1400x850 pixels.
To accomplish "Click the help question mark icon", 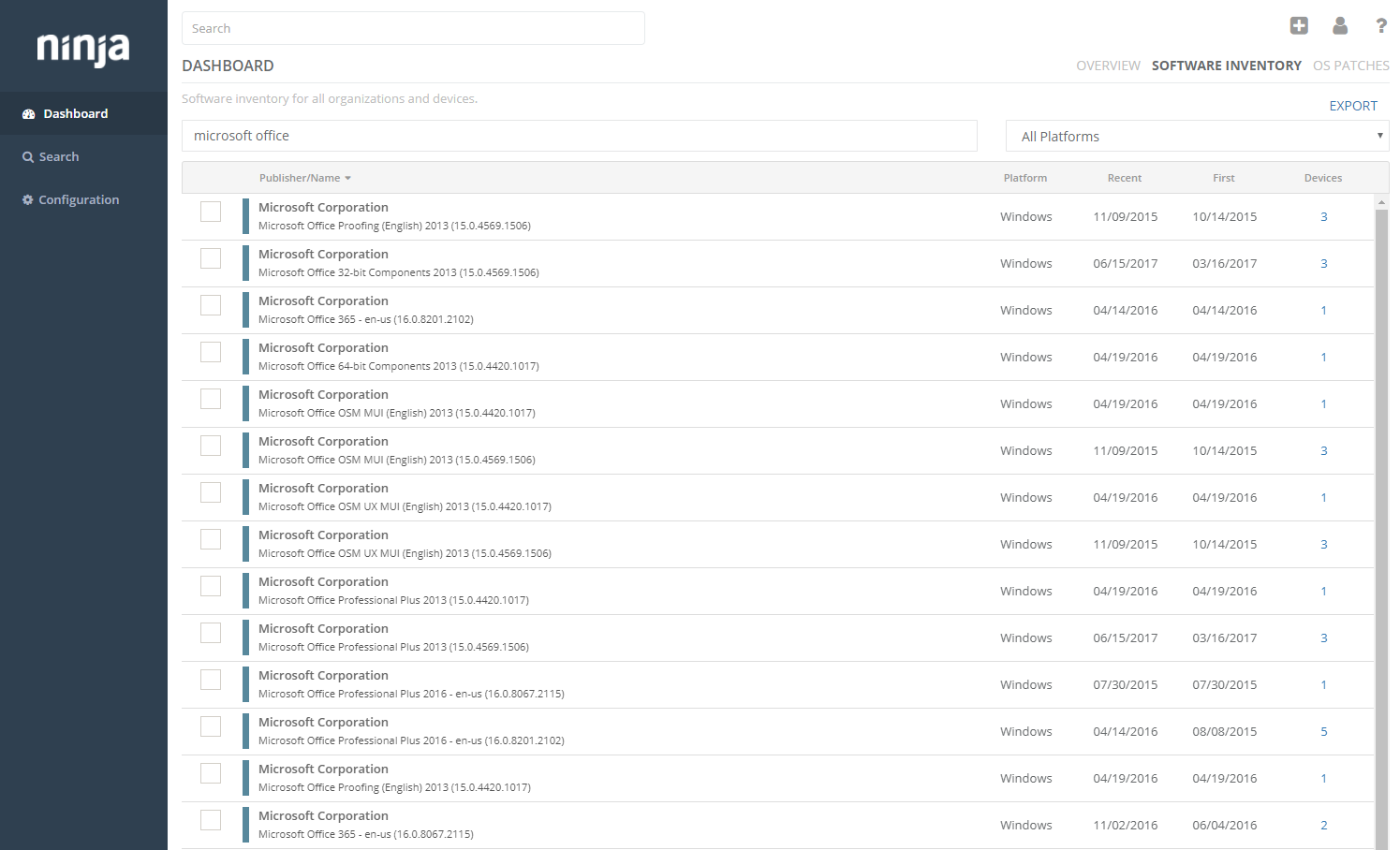I will tap(1381, 26).
